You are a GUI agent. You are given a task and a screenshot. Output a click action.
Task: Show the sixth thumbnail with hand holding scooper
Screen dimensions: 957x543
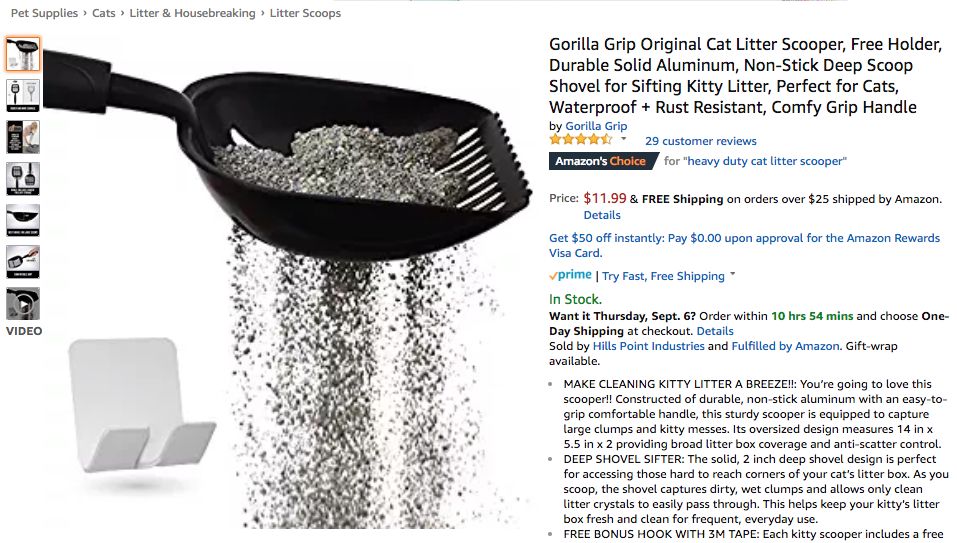[x=23, y=262]
